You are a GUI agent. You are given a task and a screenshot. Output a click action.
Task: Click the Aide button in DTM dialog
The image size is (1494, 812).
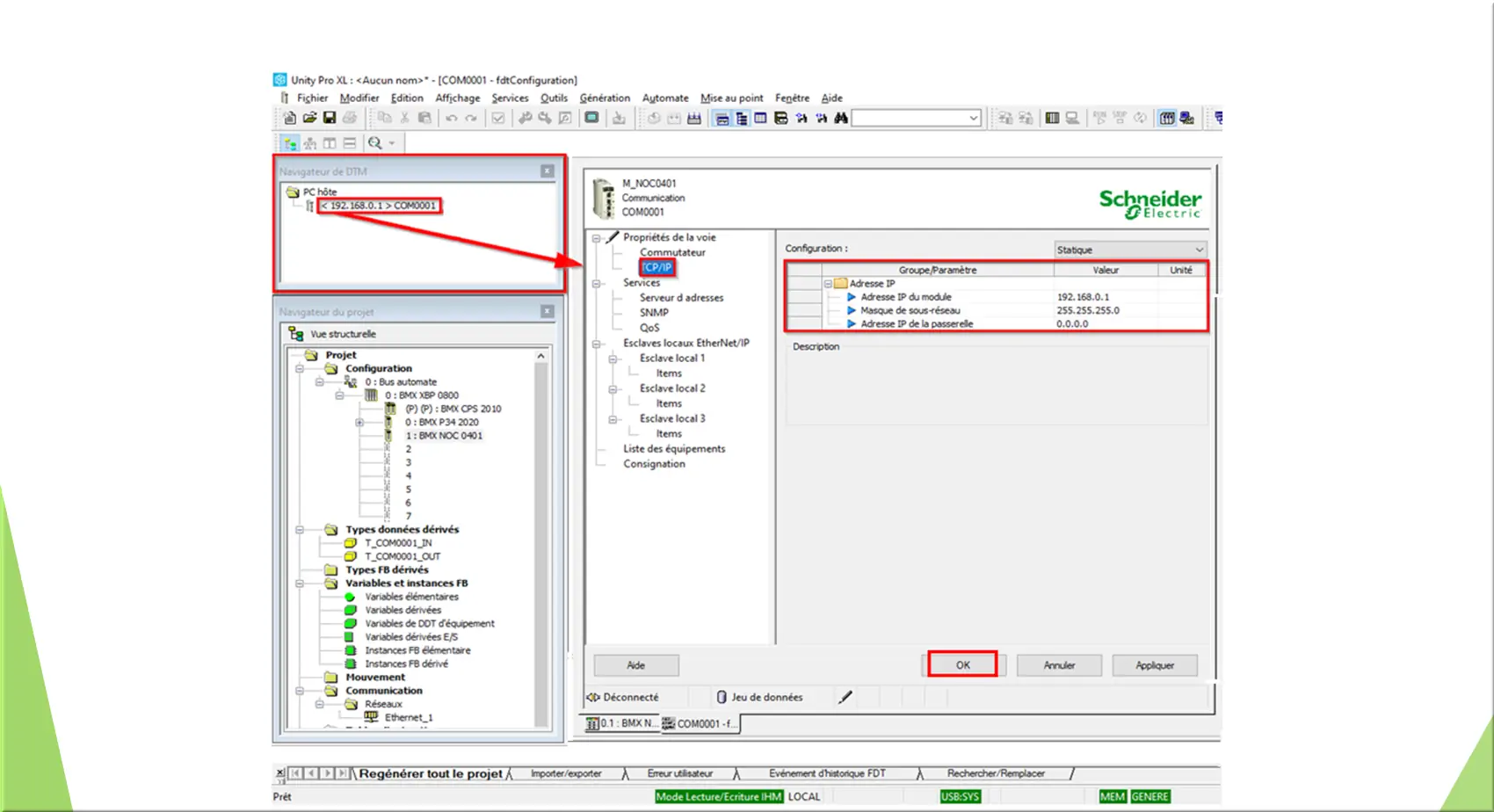tap(636, 665)
